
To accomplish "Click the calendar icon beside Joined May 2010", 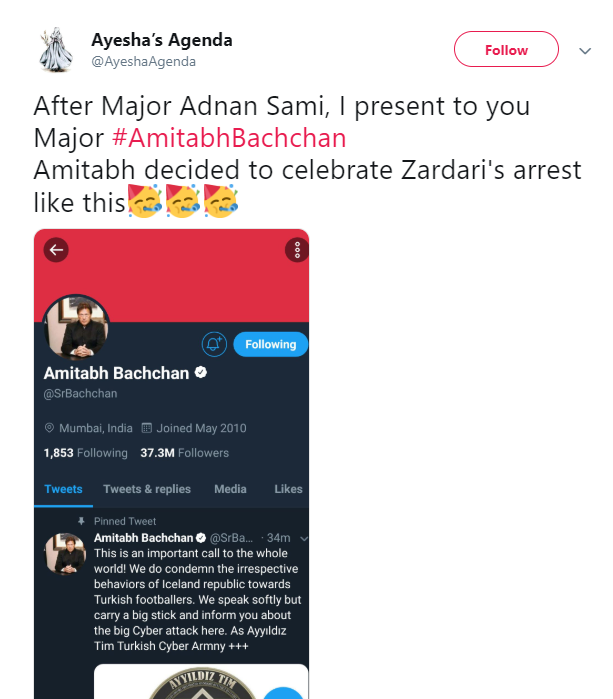I will (147, 428).
